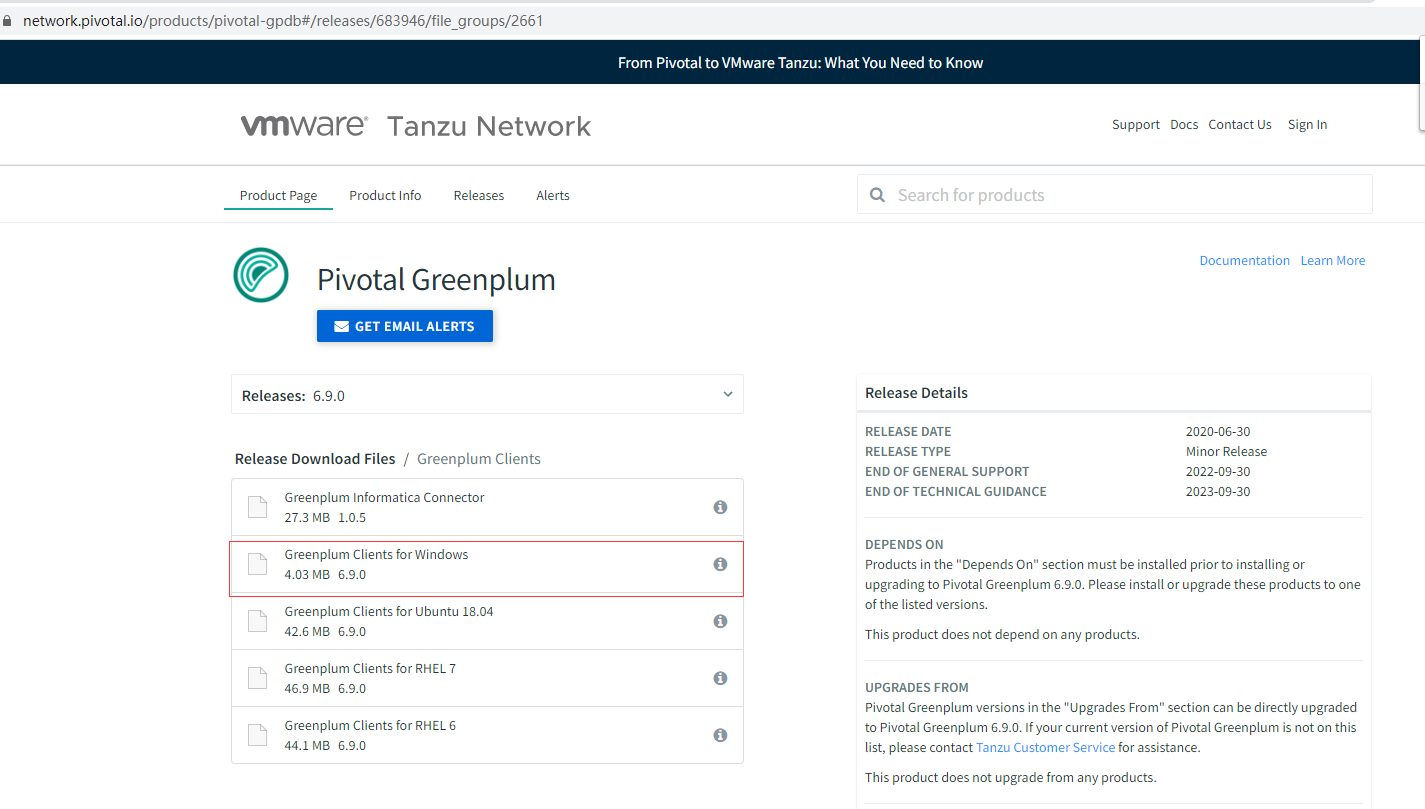Click the Greenplum Clients breadcrumb text
The height and width of the screenshot is (809, 1425).
[479, 459]
